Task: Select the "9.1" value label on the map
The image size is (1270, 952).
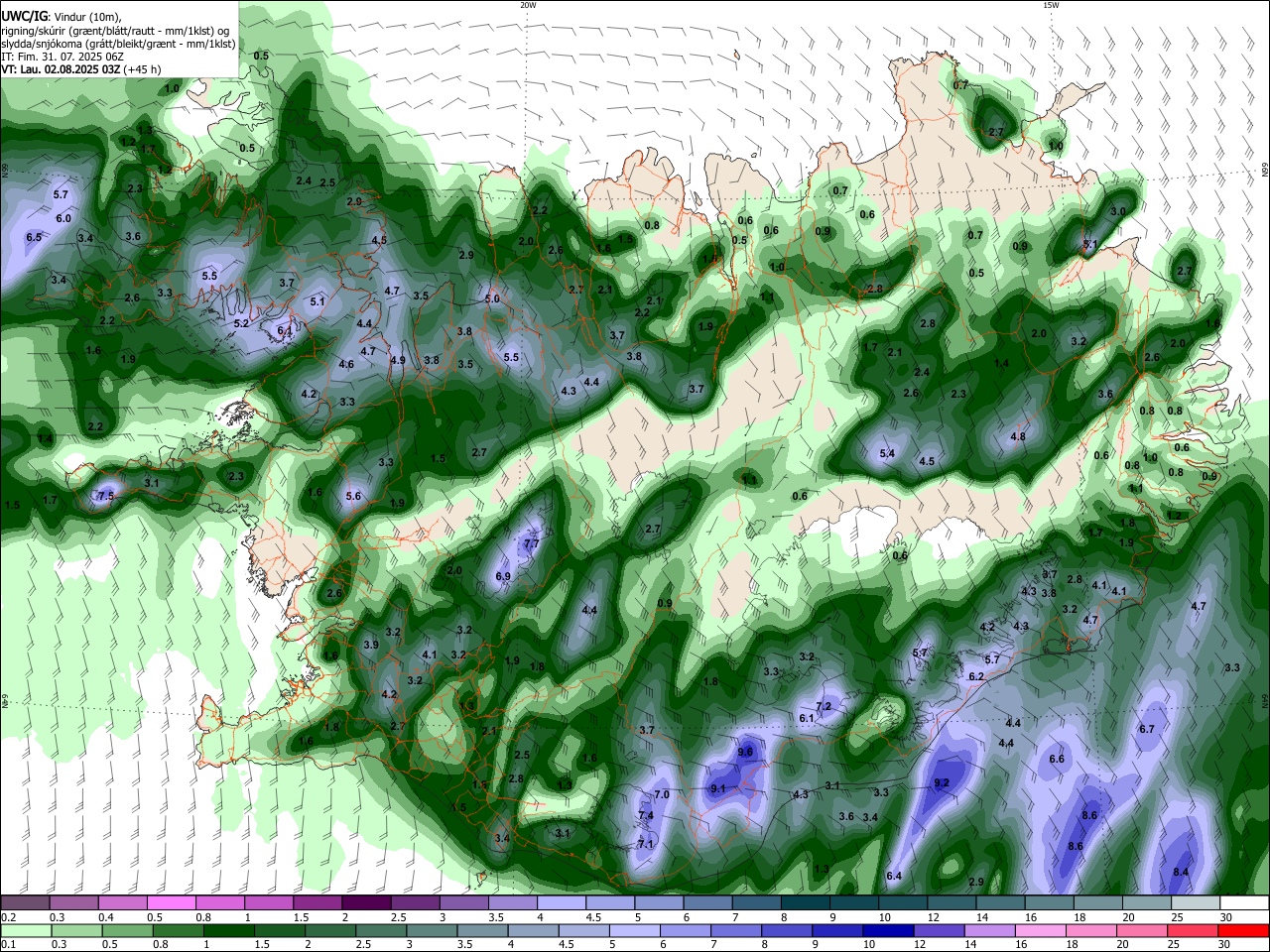Action: 719,788
